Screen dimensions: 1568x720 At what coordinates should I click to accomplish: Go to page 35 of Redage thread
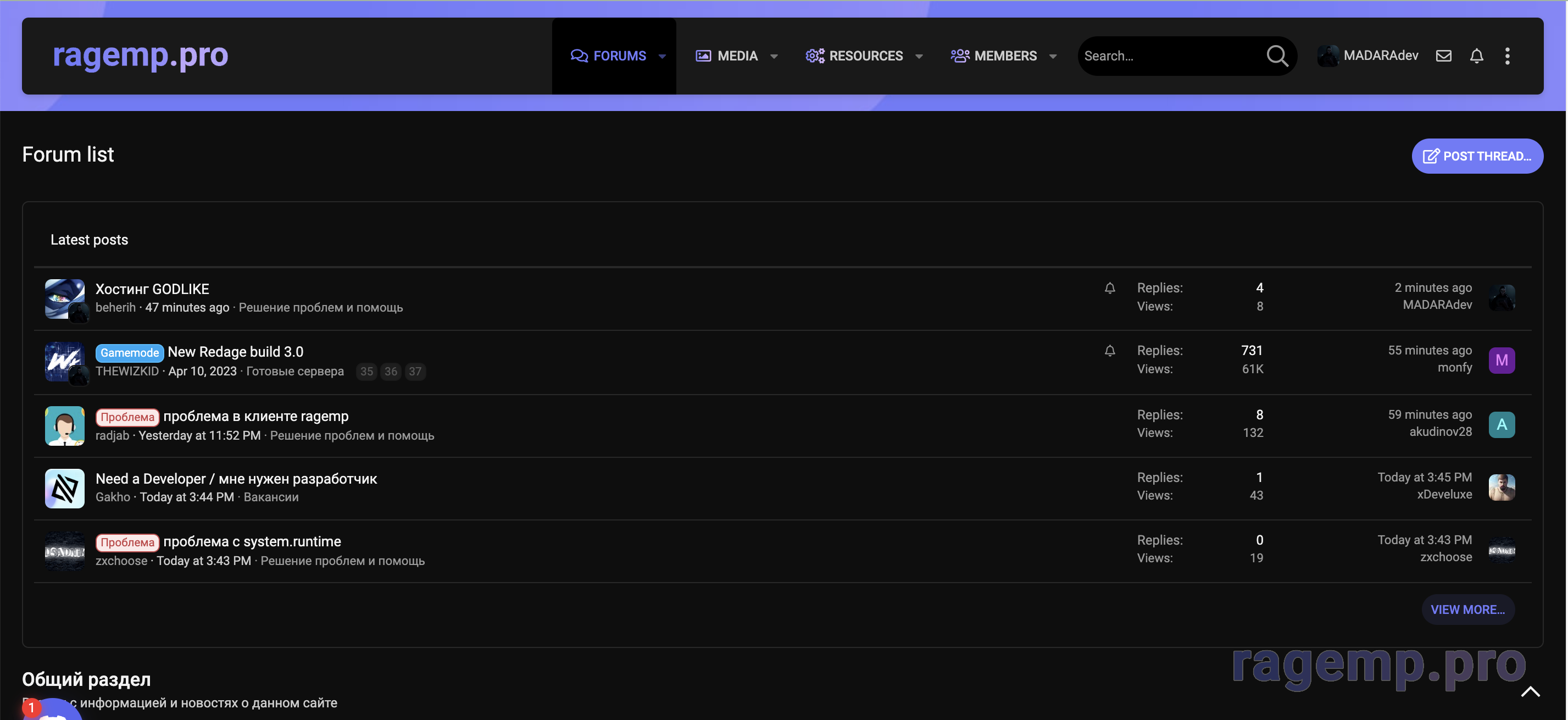point(366,372)
